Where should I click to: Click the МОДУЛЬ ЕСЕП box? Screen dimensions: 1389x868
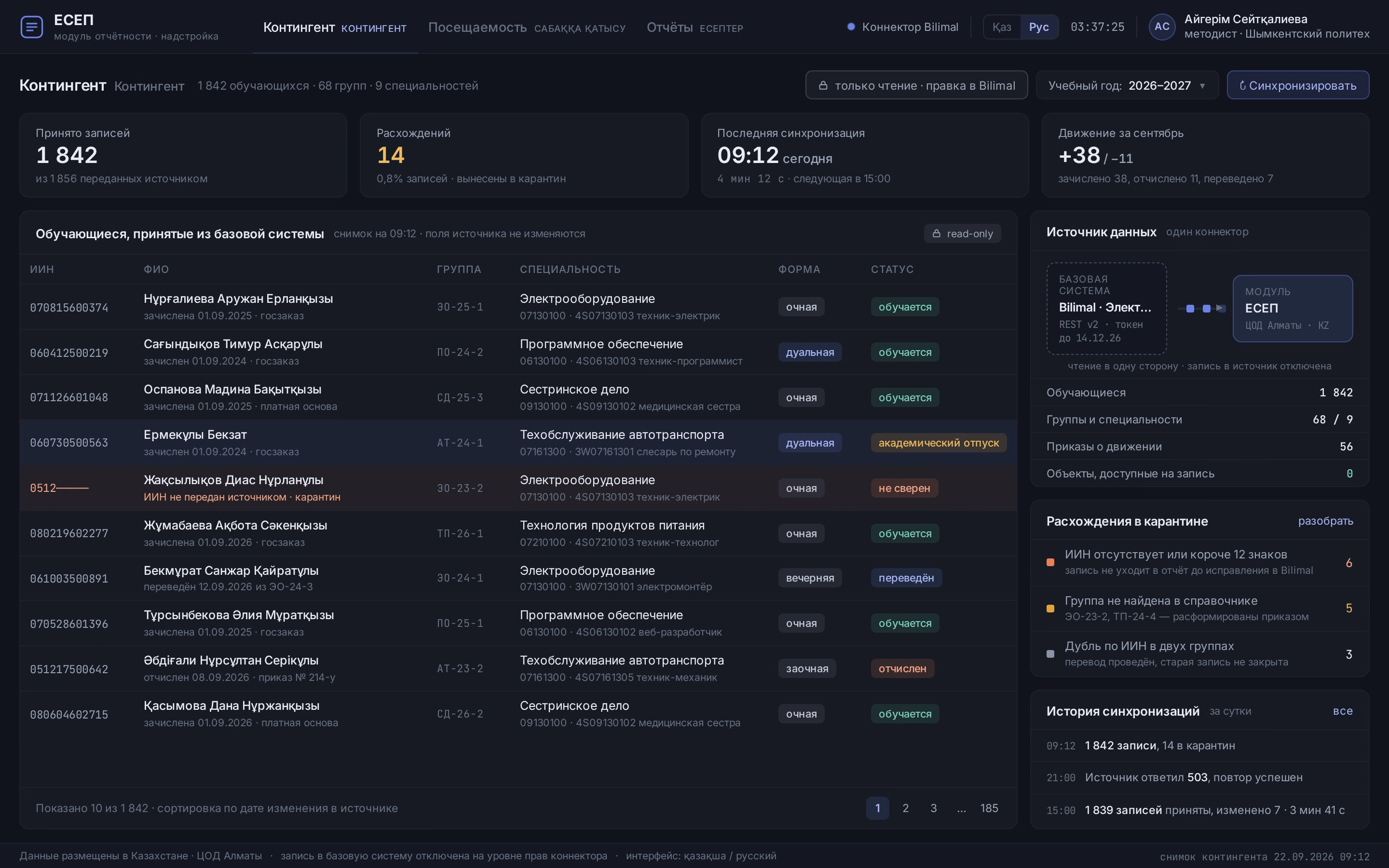tap(1293, 308)
